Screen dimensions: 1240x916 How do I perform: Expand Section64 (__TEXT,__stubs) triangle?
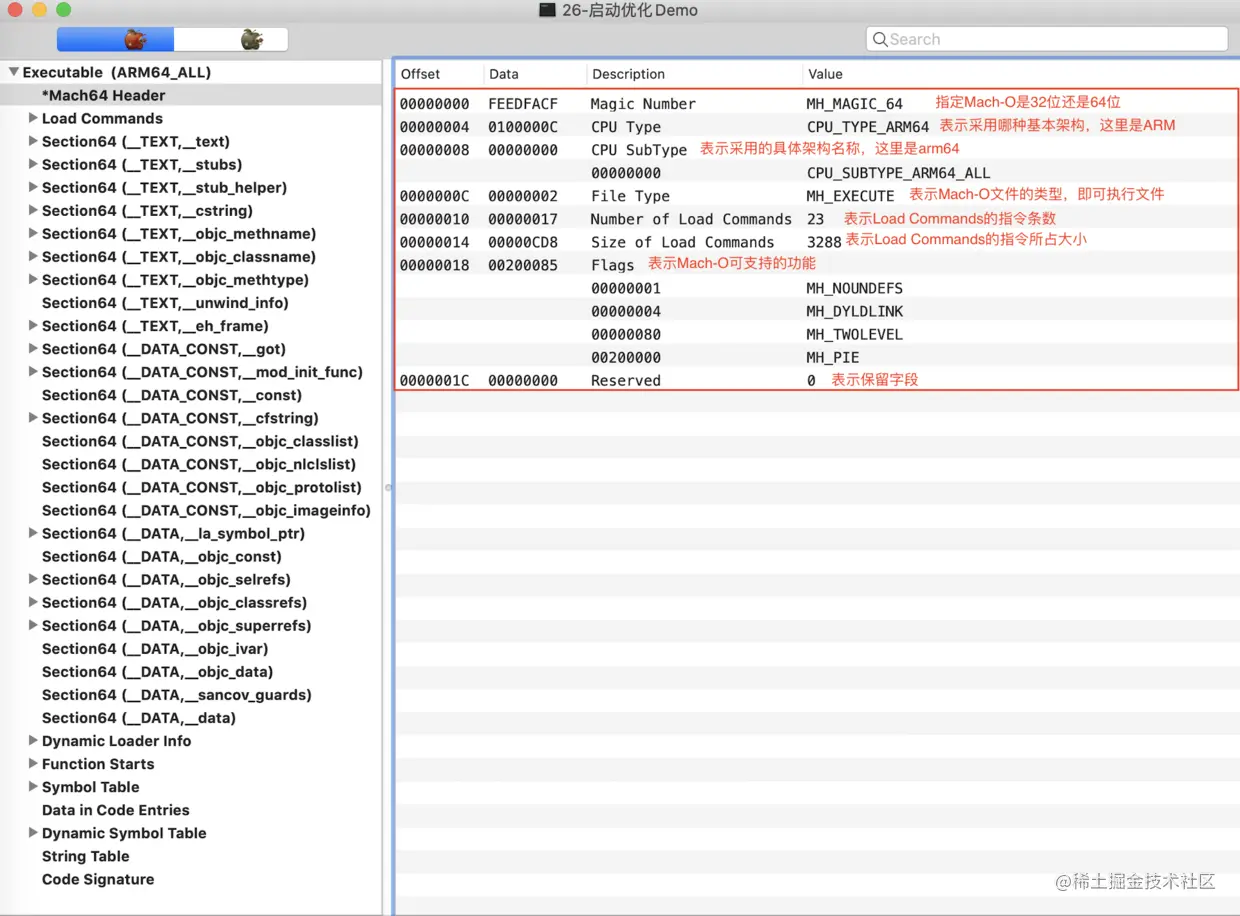pos(33,164)
